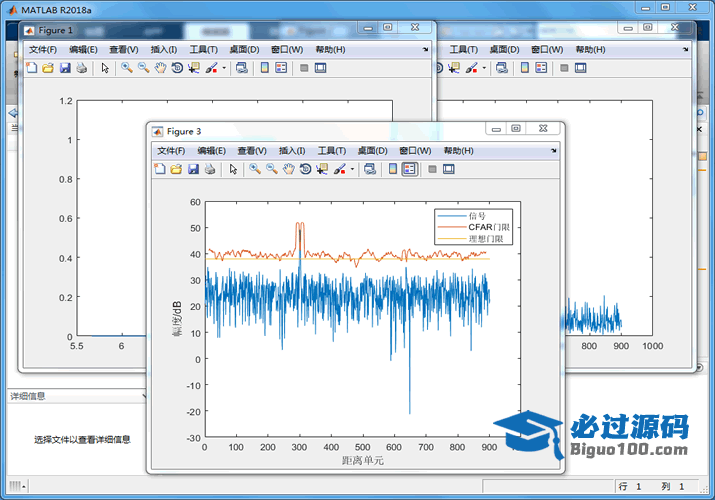Select Data Cursor tool in Figure 1
This screenshot has width=715, height=500.
point(194,68)
